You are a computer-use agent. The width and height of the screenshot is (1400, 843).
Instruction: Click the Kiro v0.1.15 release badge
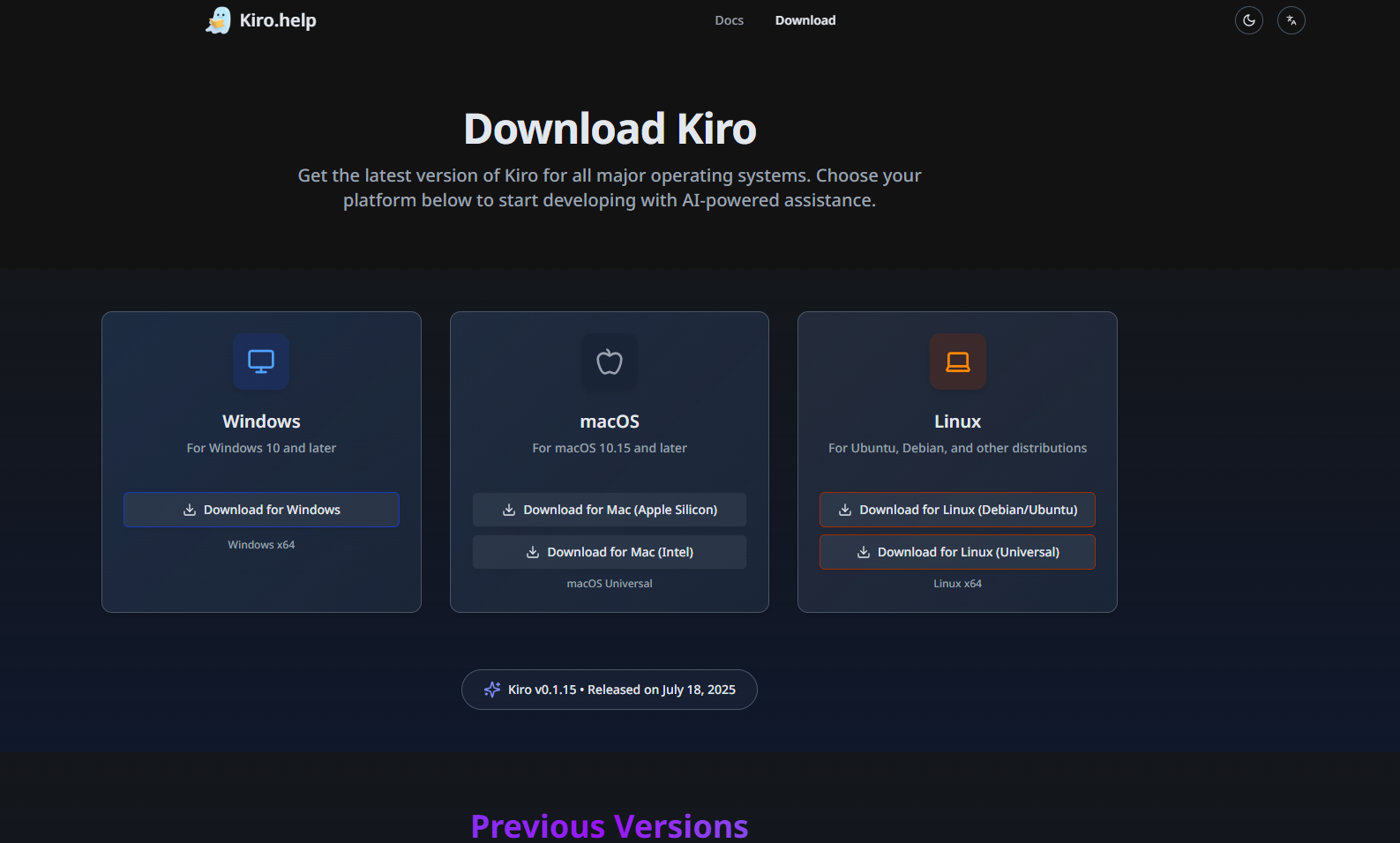610,690
